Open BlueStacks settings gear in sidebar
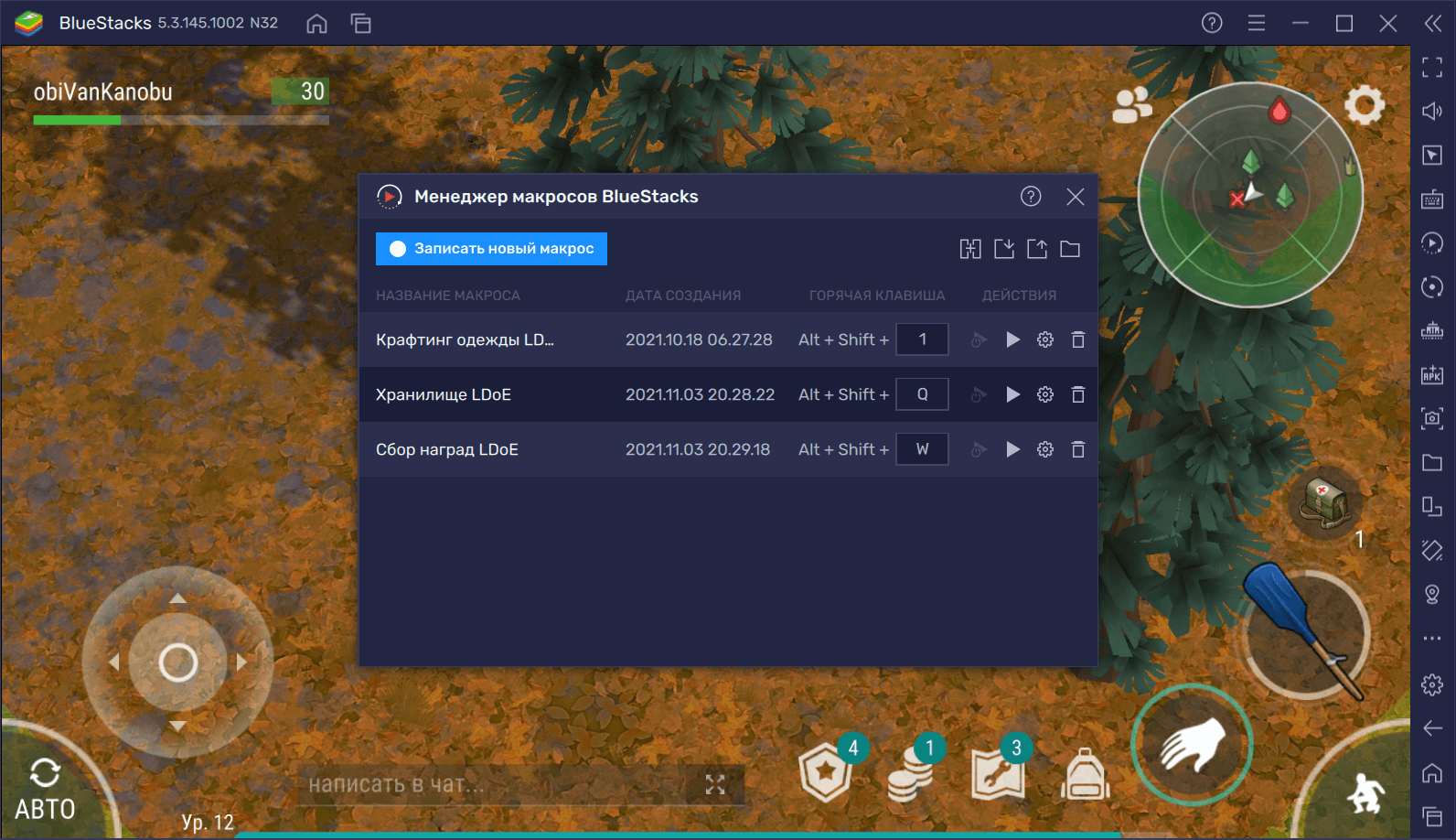The height and width of the screenshot is (840, 1456). point(1432,684)
